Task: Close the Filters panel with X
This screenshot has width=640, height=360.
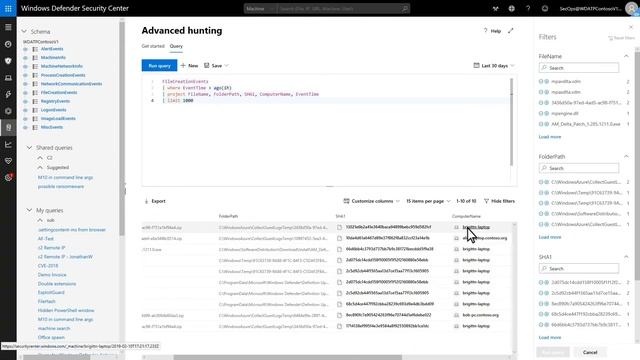Action: (631, 27)
